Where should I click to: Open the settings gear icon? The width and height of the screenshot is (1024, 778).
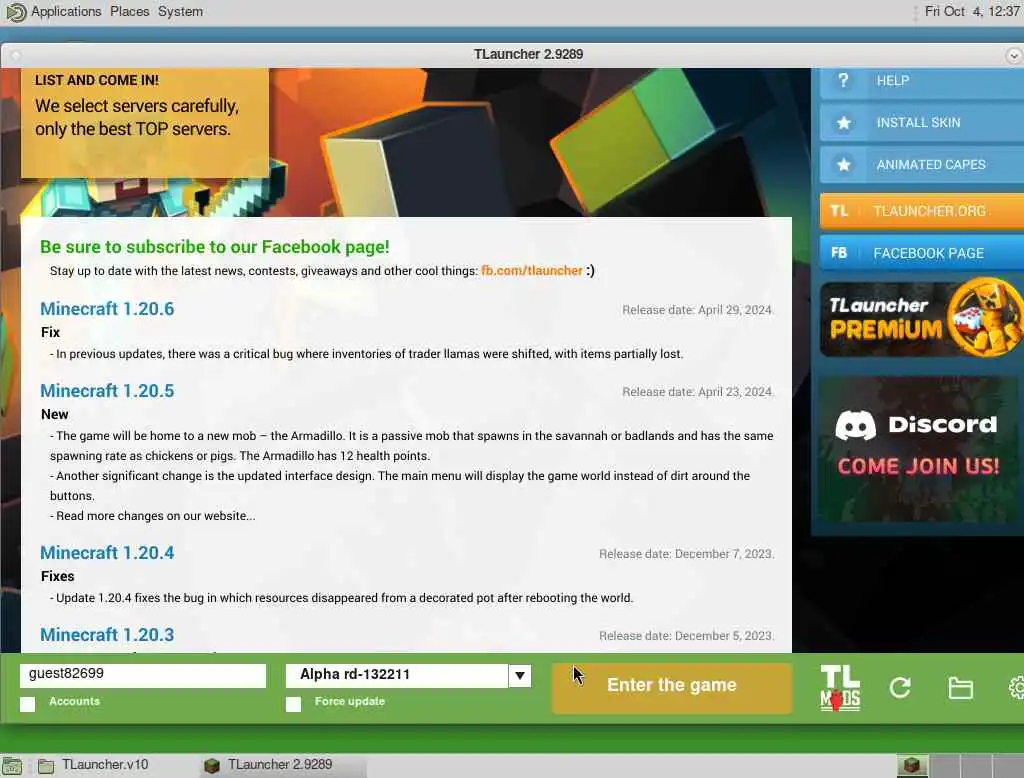click(1016, 687)
